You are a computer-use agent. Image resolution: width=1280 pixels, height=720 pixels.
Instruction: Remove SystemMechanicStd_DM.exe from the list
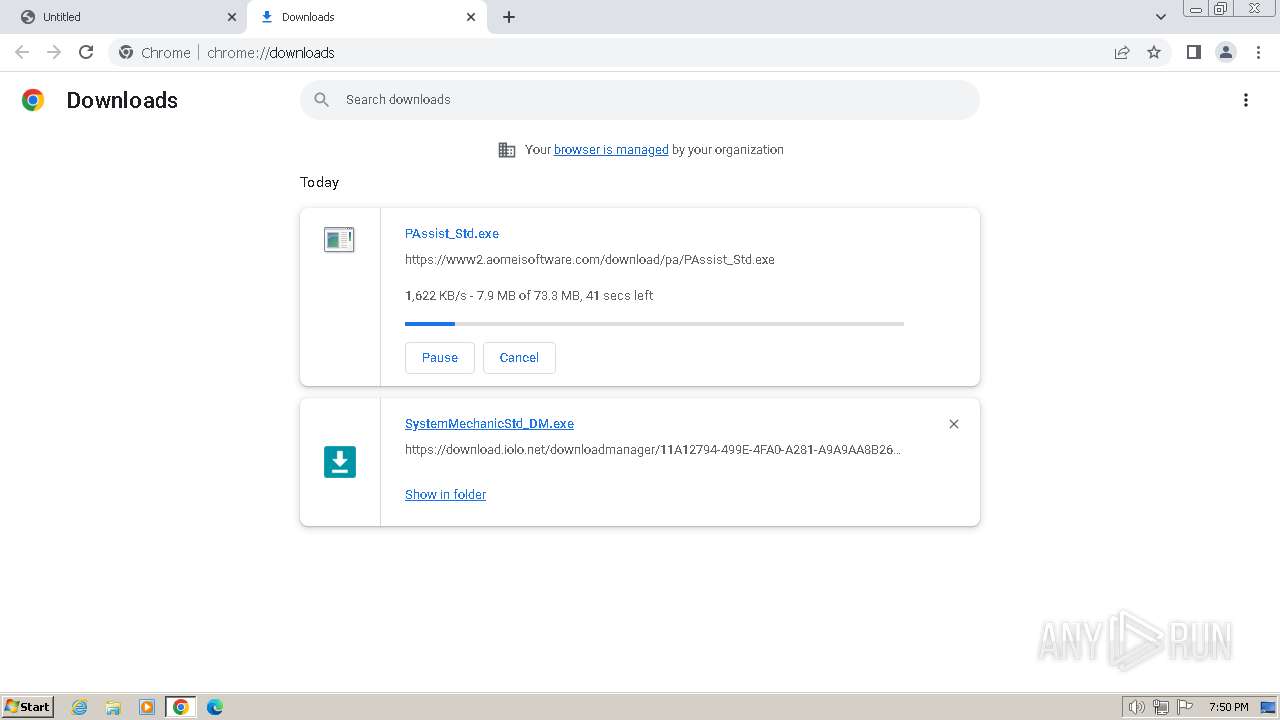(954, 424)
